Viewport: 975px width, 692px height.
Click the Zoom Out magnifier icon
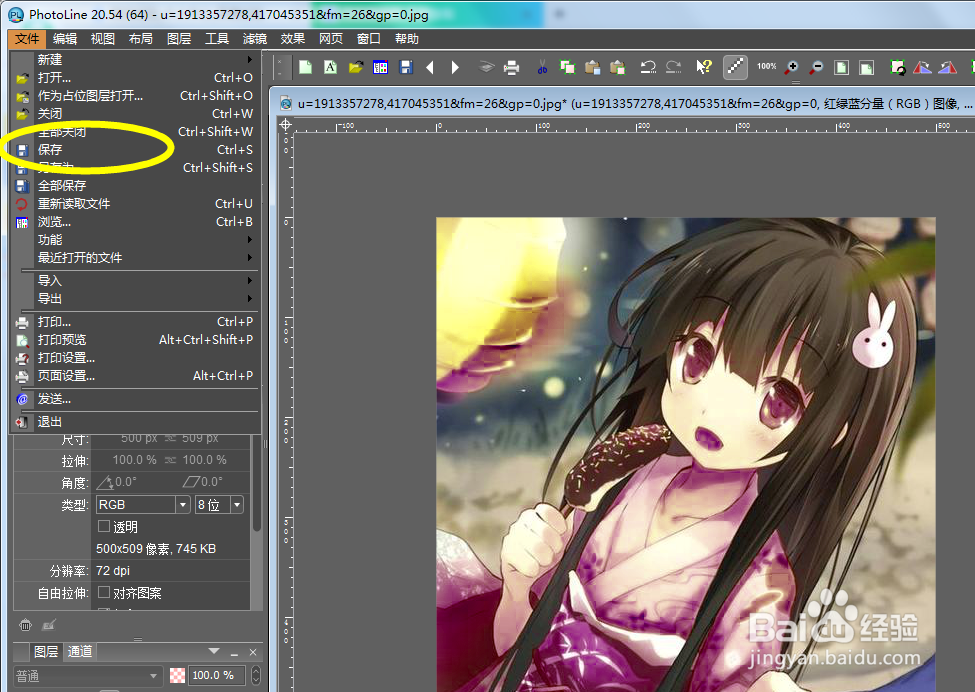point(816,67)
